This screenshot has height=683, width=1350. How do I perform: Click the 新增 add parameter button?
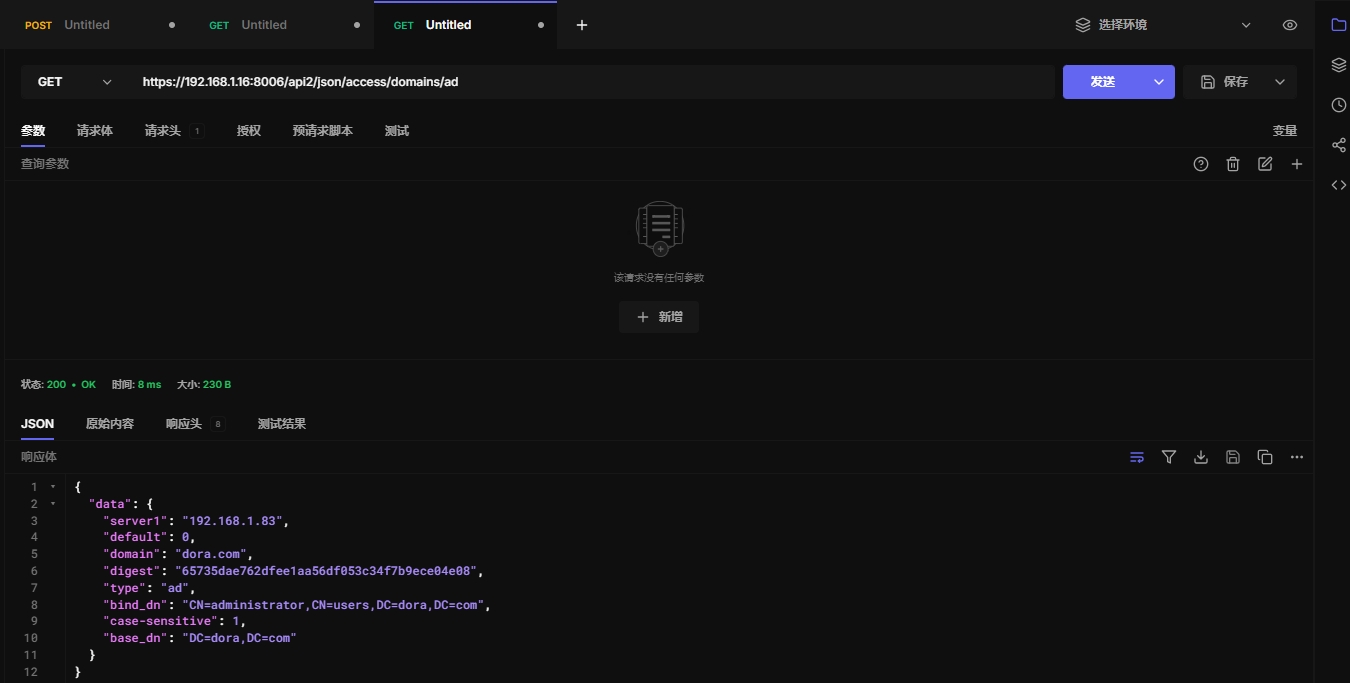point(659,317)
